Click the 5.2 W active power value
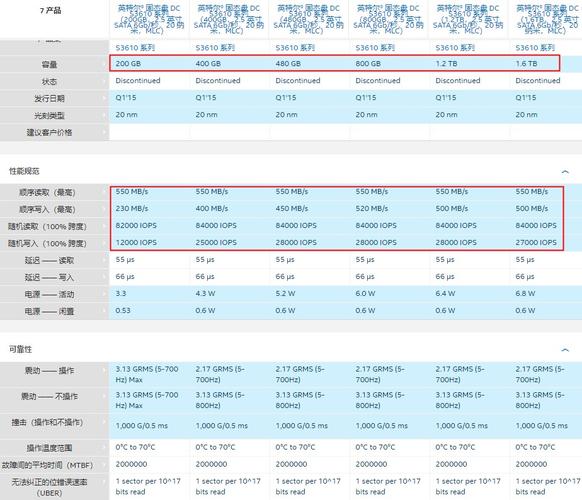The width and height of the screenshot is (582, 500). point(285,294)
